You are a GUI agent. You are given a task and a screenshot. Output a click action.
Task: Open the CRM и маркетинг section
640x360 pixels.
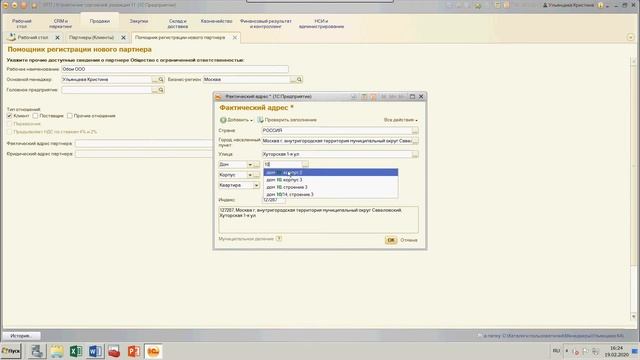(60, 24)
